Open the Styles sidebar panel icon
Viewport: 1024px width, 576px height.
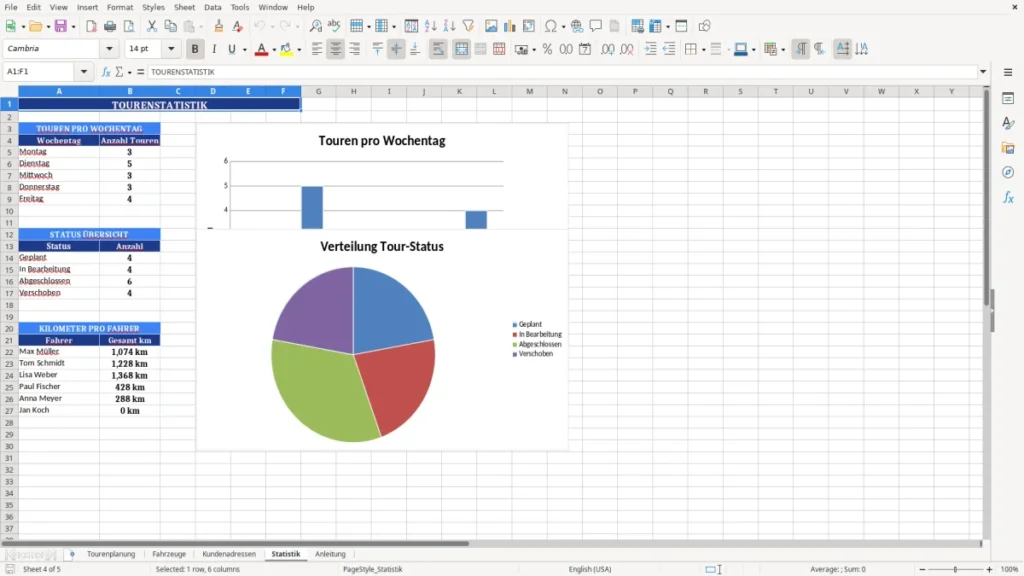coord(1008,123)
